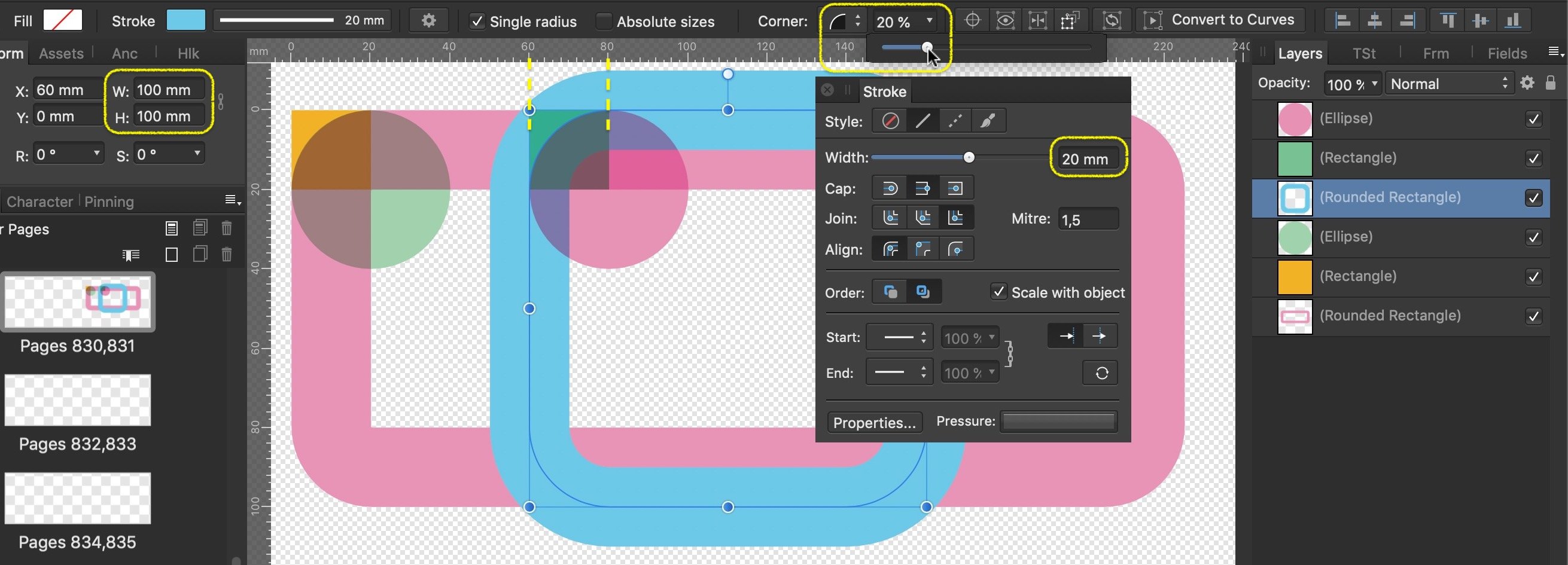The width and height of the screenshot is (1568, 565).
Task: Open the Layers panel options menu
Action: (x=1556, y=52)
